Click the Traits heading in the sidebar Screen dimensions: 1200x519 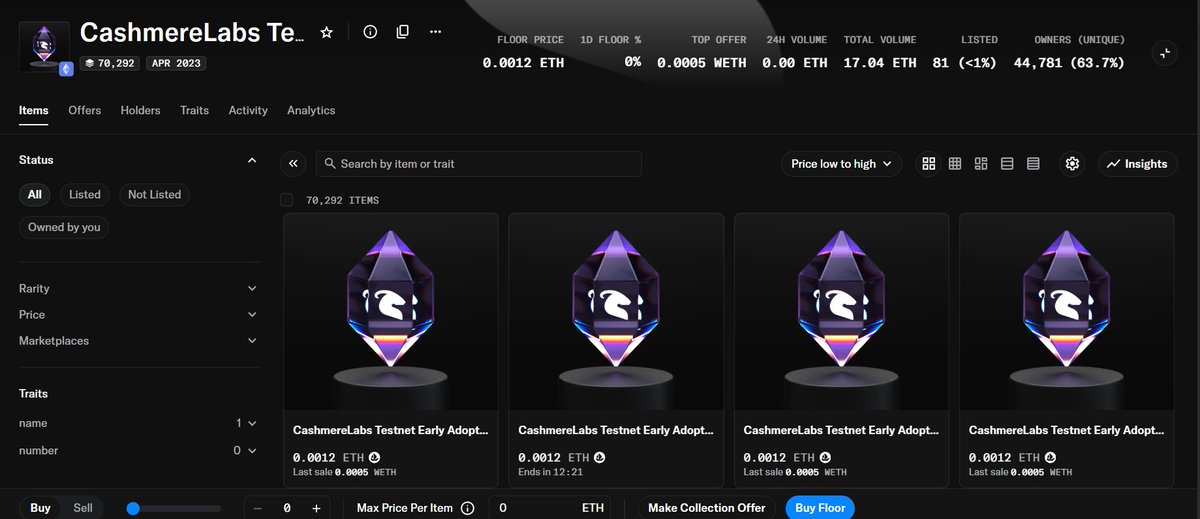[33, 394]
